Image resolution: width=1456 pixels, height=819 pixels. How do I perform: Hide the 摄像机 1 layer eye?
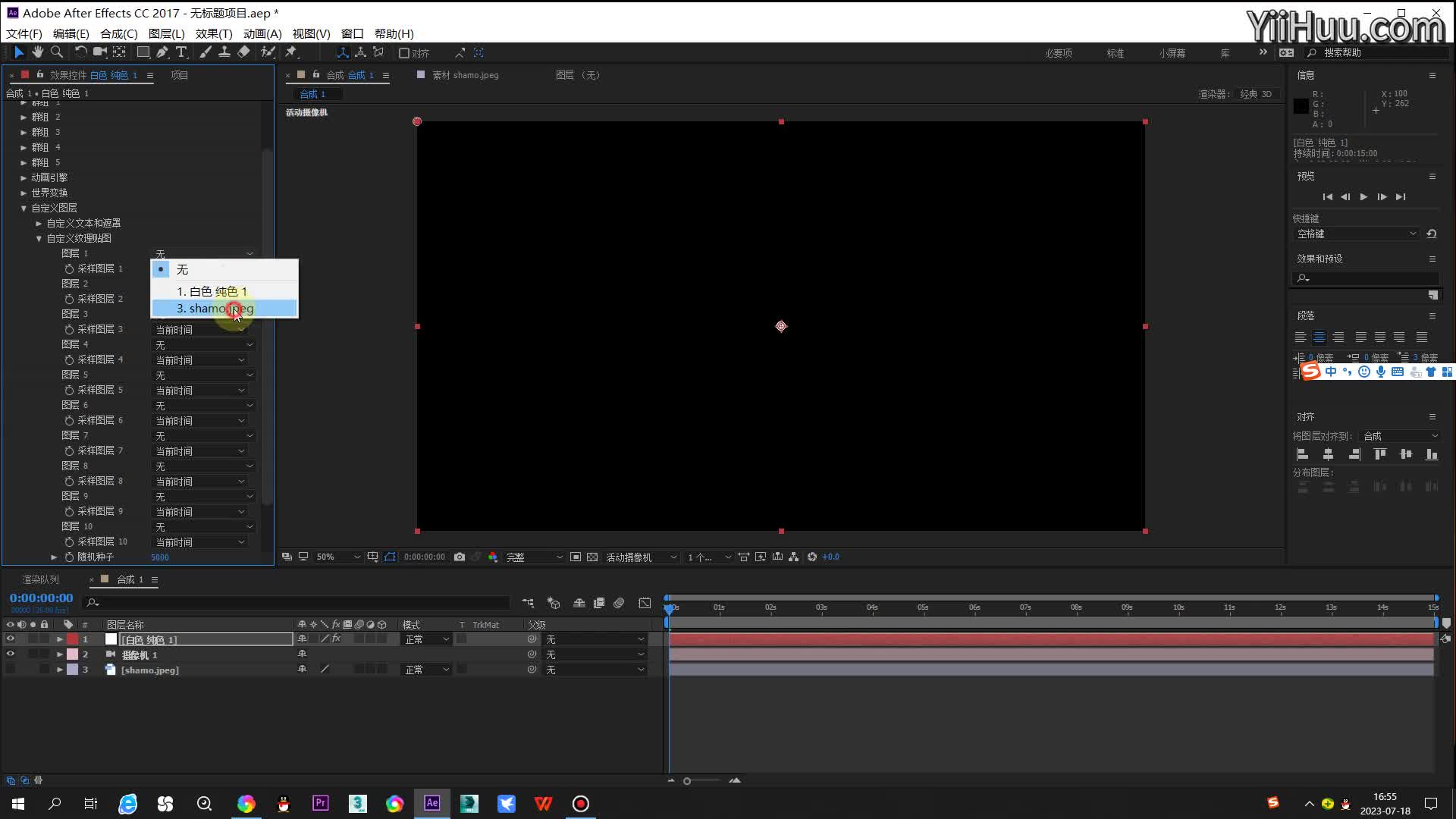pos(10,654)
